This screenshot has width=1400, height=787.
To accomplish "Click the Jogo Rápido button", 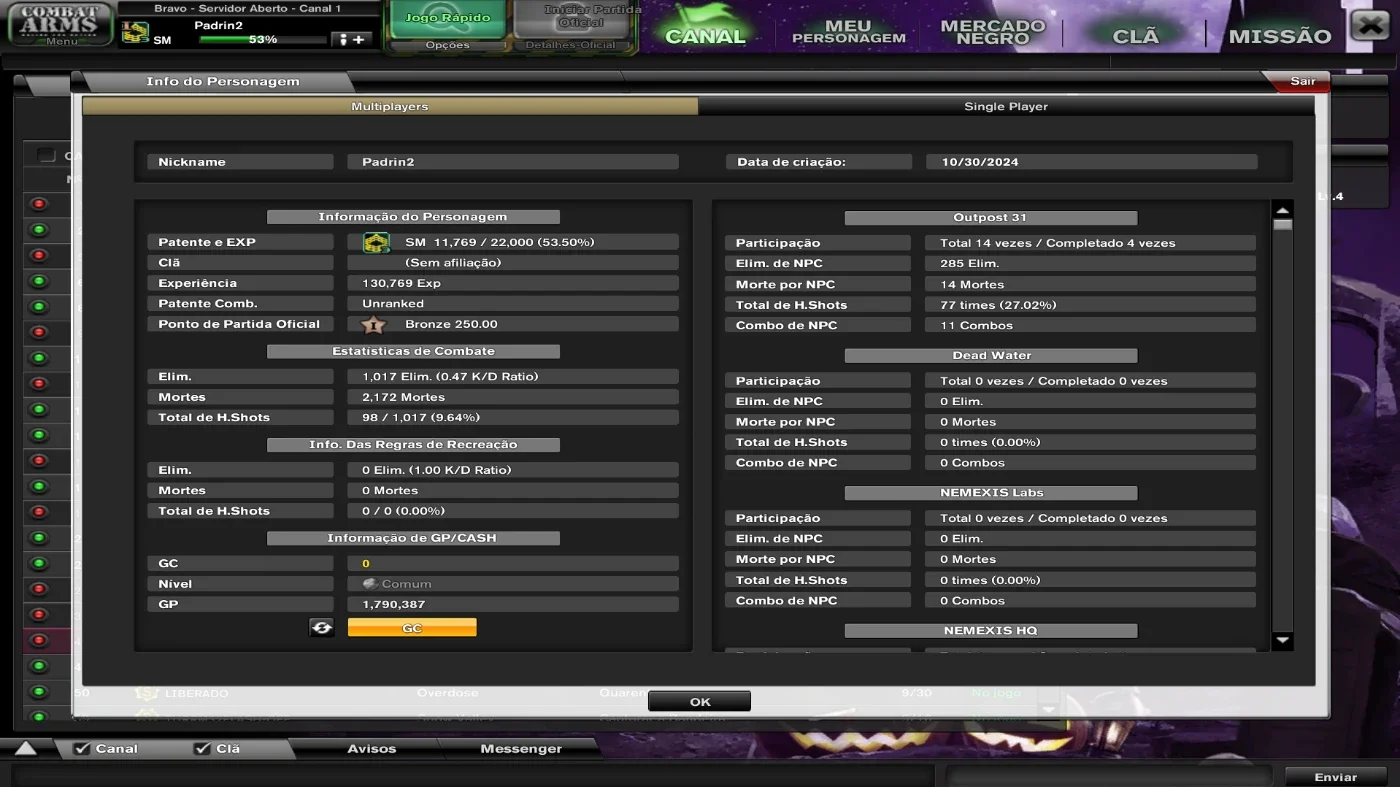I will 447,19.
